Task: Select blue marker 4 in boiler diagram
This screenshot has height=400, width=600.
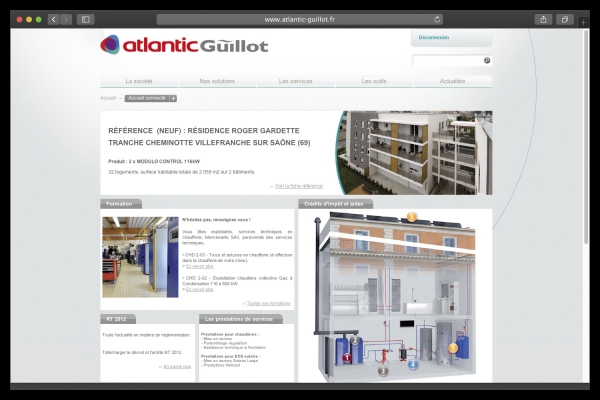Action: pos(414,365)
